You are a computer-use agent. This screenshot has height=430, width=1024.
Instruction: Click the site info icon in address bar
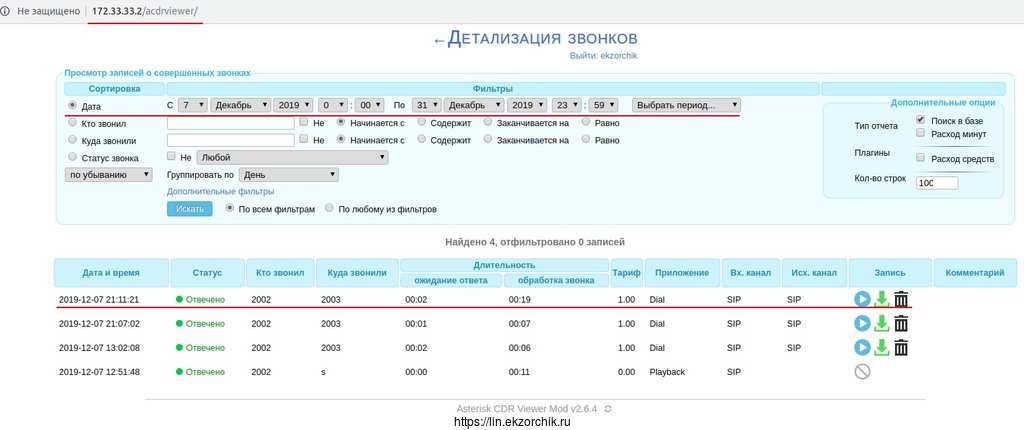pyautogui.click(x=7, y=12)
